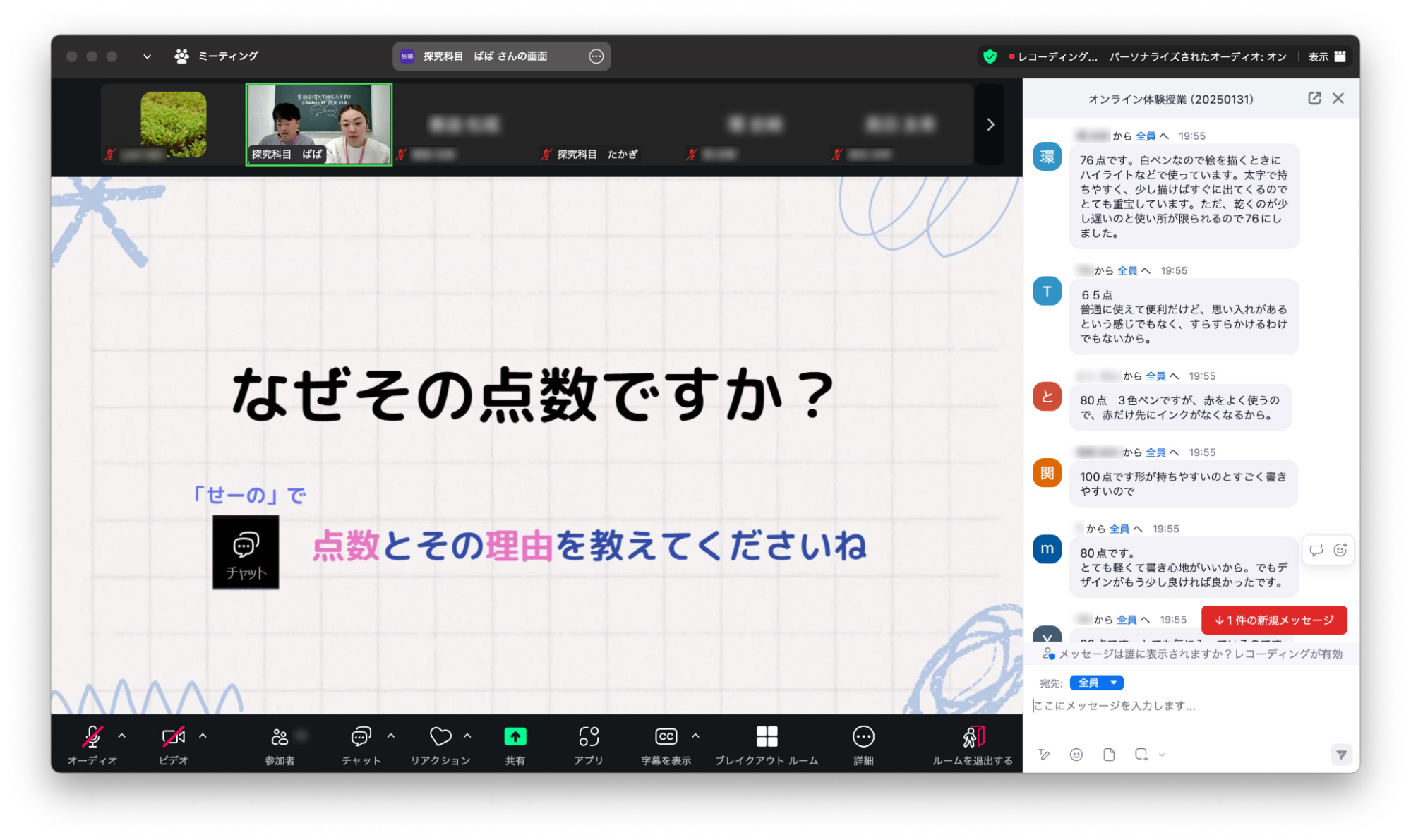This screenshot has width=1411, height=840.
Task: Click the 76点です chat message bubble
Action: click(x=1184, y=197)
